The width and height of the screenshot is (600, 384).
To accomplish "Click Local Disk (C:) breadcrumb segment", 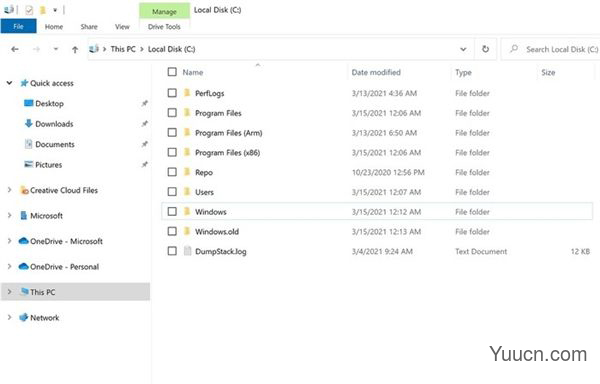I will tap(171, 49).
